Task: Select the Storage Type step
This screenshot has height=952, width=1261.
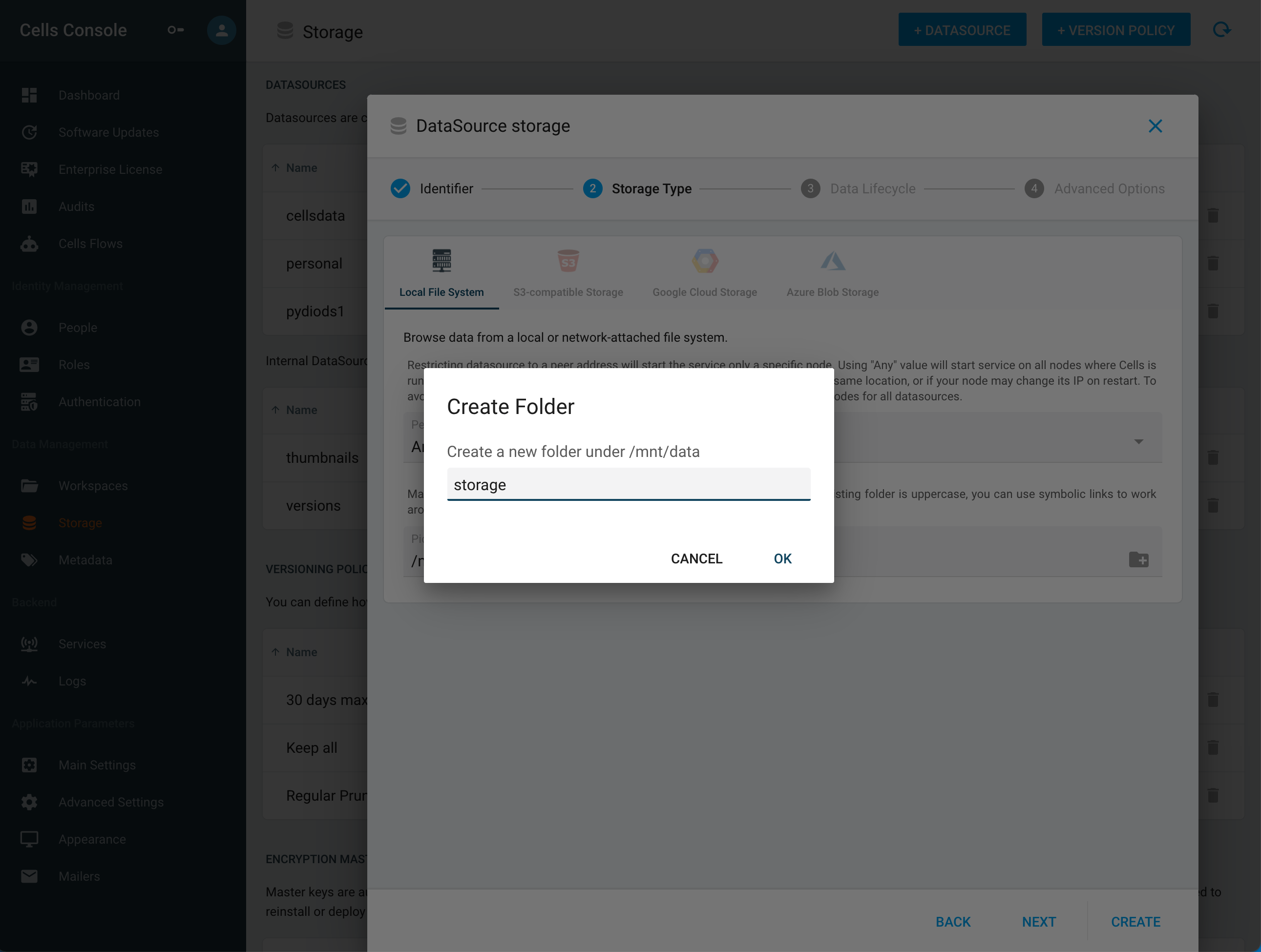Action: pos(637,188)
